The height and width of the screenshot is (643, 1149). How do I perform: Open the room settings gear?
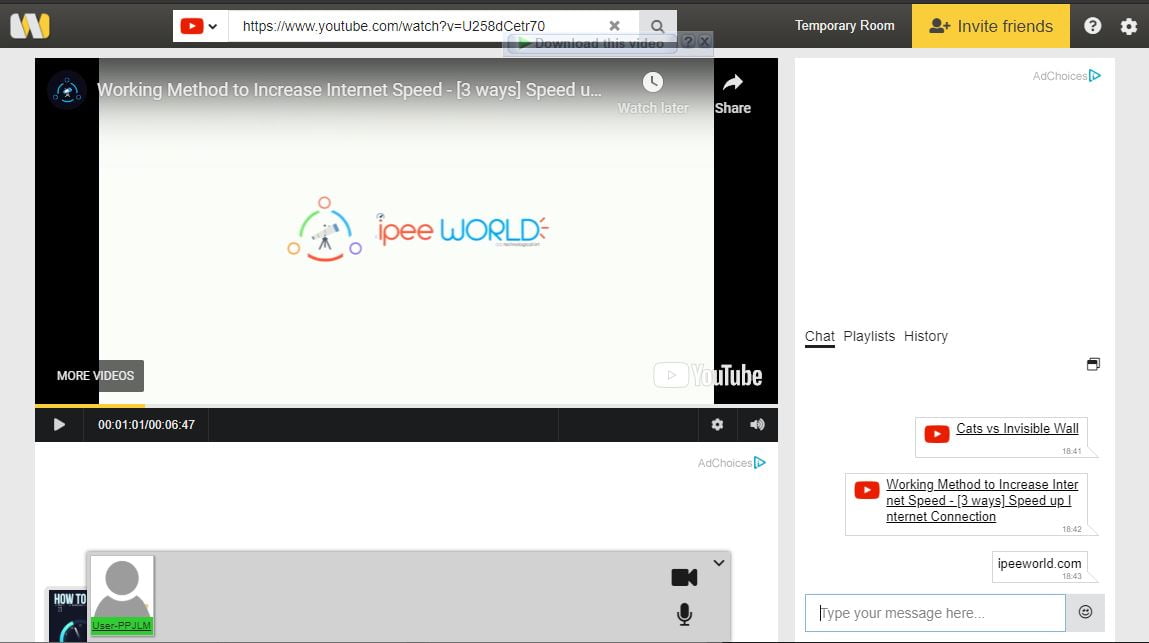coord(1129,26)
